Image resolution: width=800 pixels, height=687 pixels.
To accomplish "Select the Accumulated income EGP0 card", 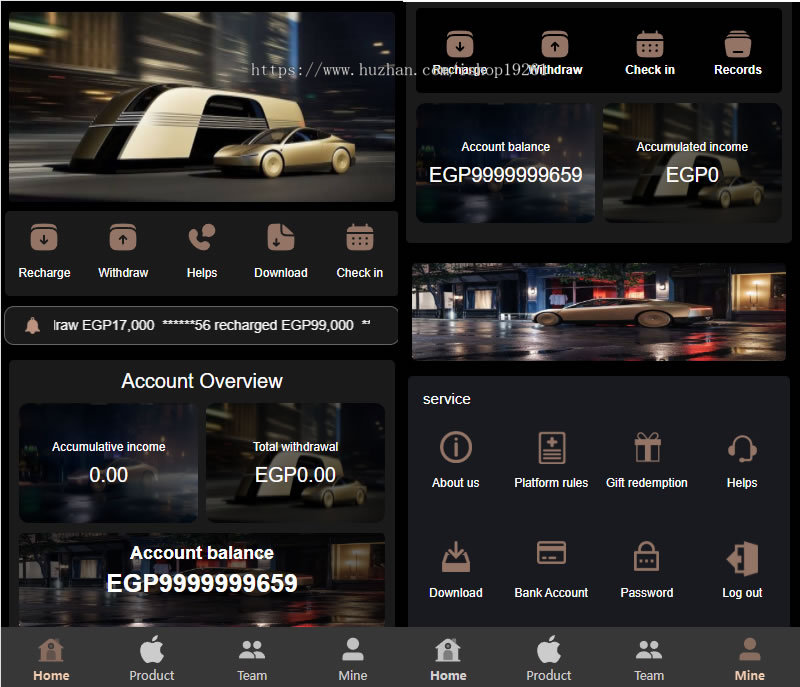I will click(692, 163).
